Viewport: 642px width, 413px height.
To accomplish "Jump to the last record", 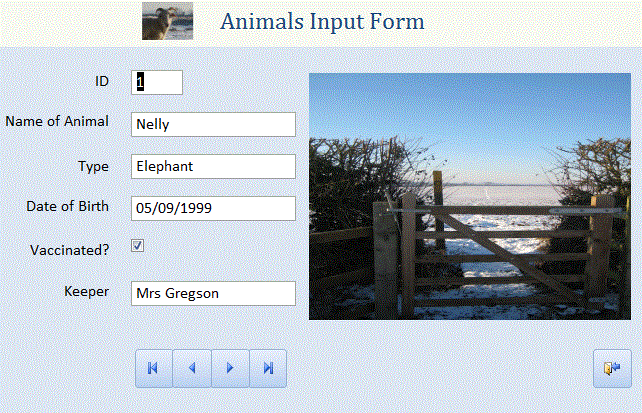I will (268, 368).
